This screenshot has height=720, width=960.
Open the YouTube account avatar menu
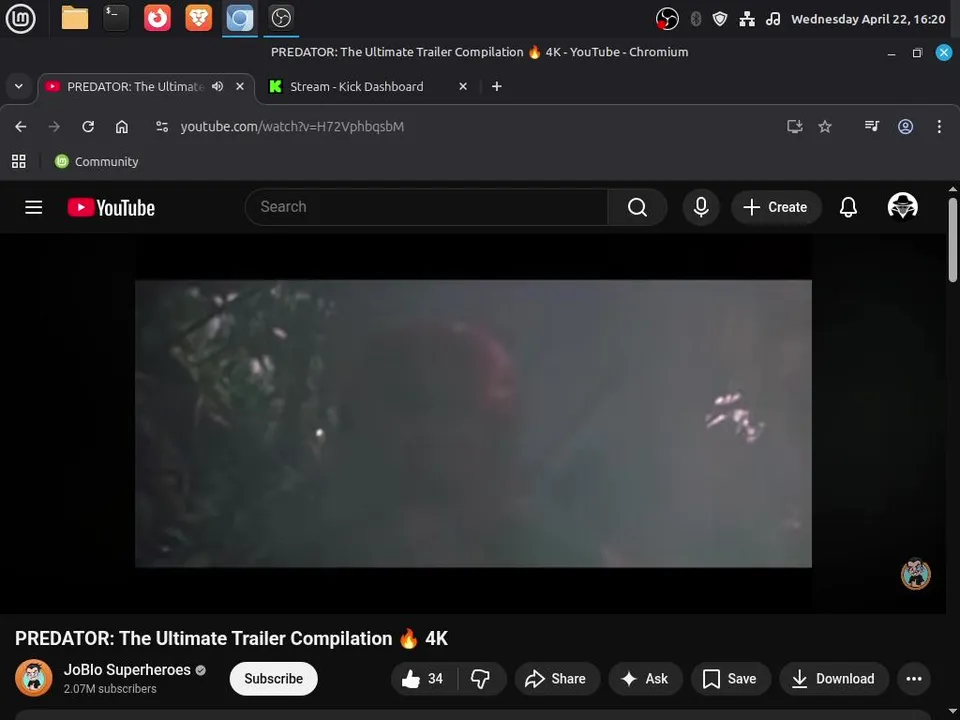(x=902, y=206)
